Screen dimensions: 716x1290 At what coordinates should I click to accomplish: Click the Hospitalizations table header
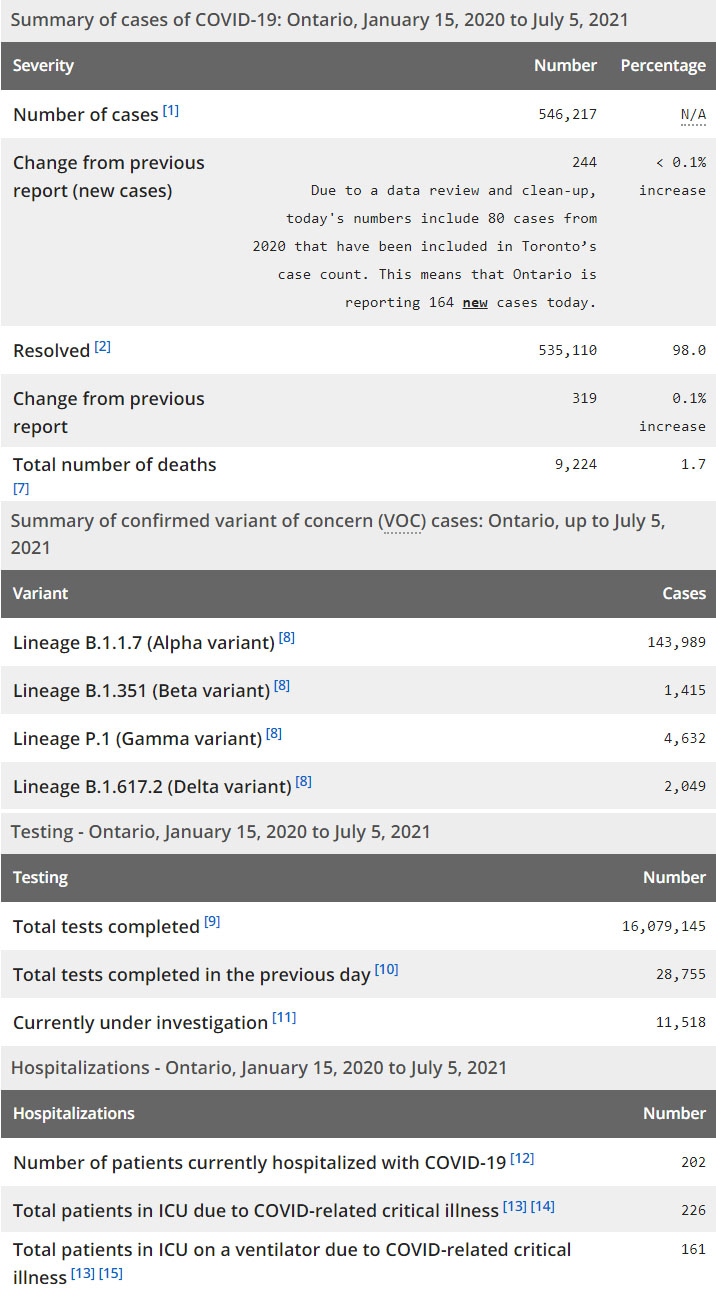(74, 1114)
